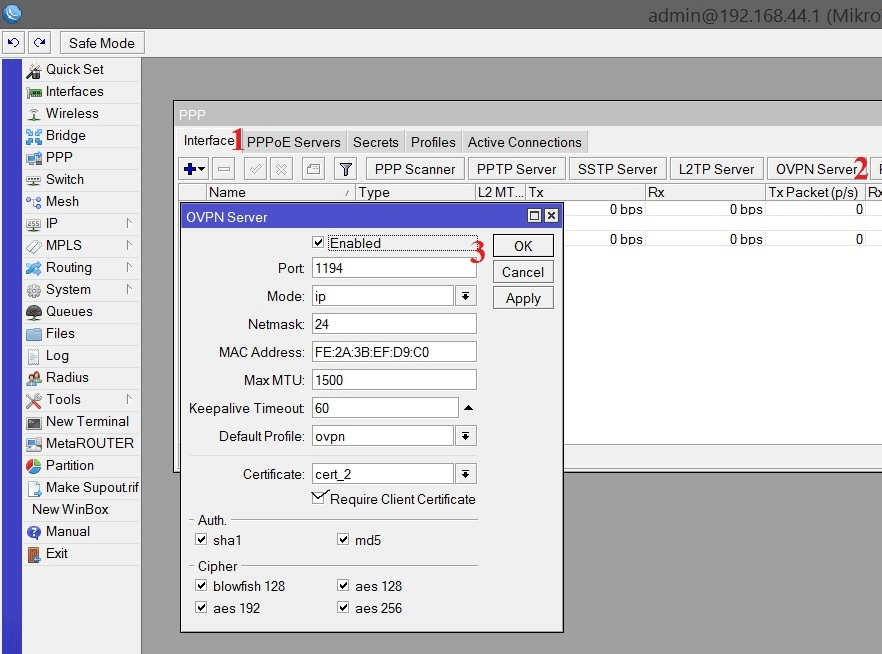Screen dimensions: 882x654
Task: Open PPP in the sidebar
Action: [59, 157]
